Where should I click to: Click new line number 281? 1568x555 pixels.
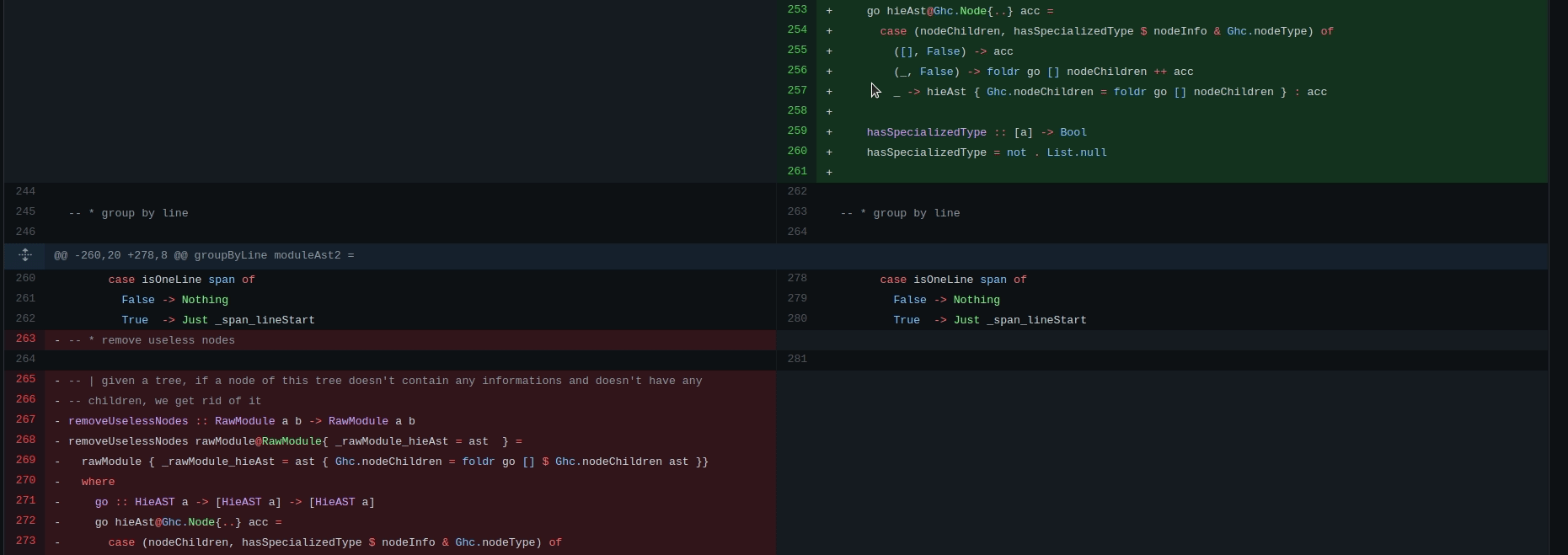(x=796, y=360)
